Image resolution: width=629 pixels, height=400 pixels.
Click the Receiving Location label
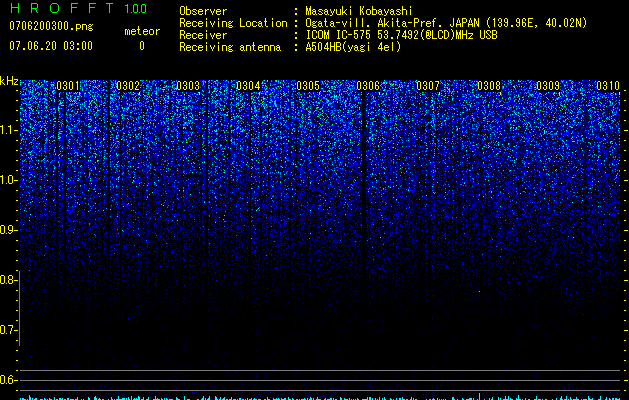pyautogui.click(x=233, y=23)
